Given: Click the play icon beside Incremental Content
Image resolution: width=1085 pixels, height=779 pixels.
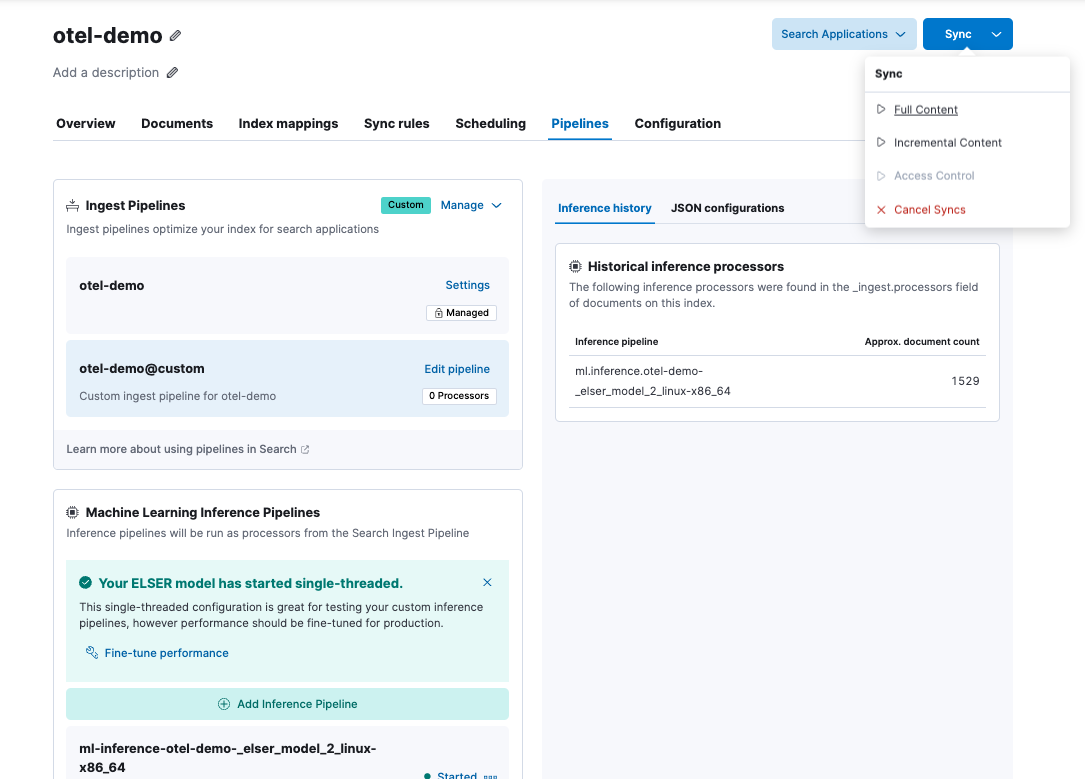Looking at the screenshot, I should pyautogui.click(x=881, y=143).
